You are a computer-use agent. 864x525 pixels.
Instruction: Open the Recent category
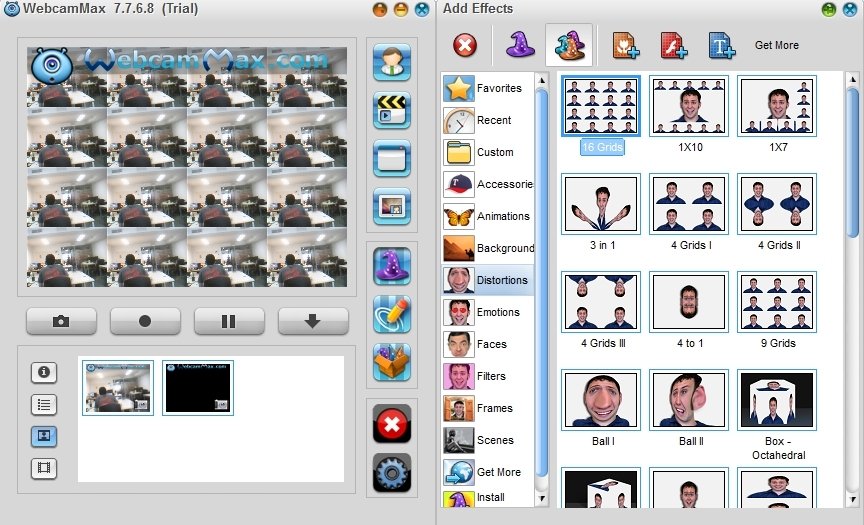488,120
